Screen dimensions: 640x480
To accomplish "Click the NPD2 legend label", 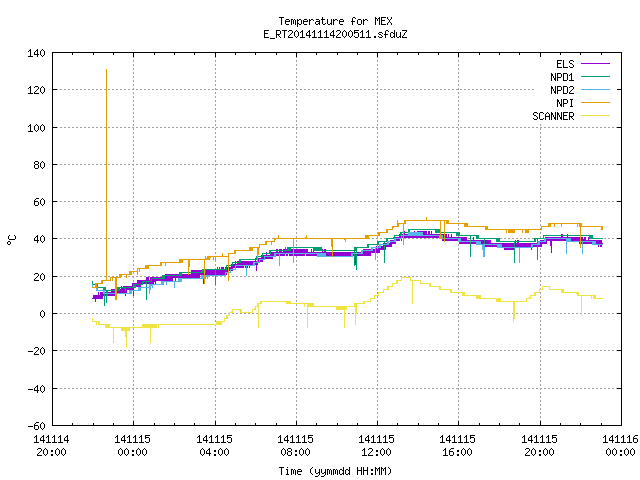I will [562, 90].
